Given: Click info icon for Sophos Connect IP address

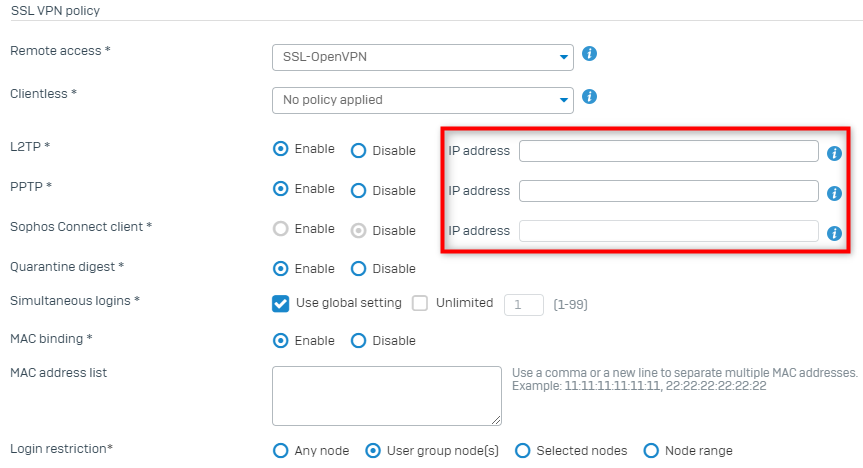Looking at the screenshot, I should tap(834, 233).
